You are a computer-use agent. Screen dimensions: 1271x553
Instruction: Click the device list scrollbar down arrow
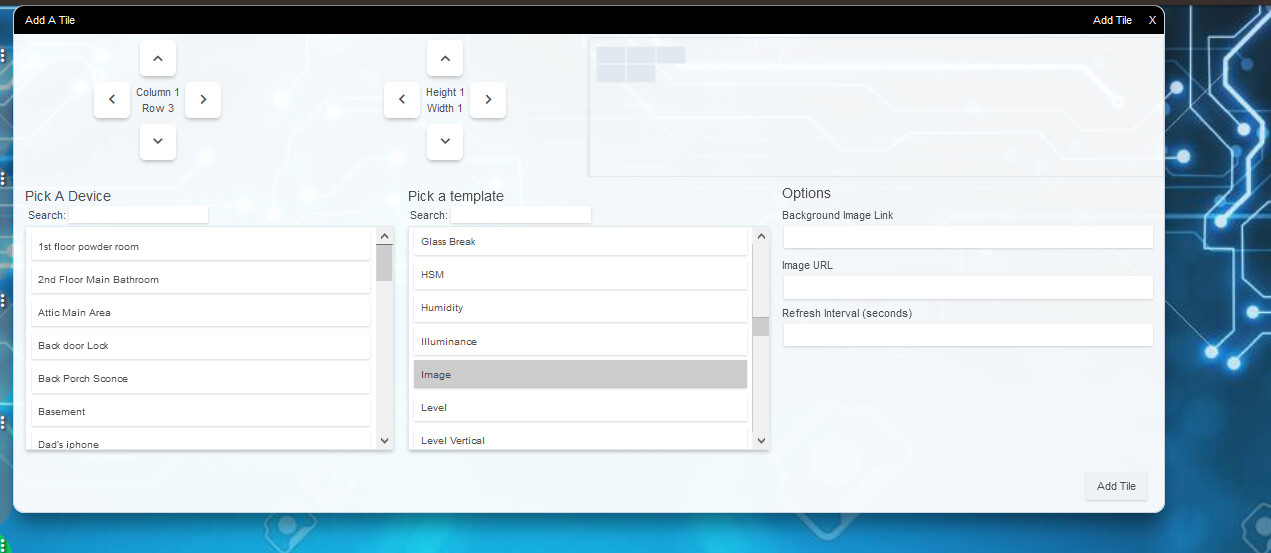pyautogui.click(x=384, y=440)
